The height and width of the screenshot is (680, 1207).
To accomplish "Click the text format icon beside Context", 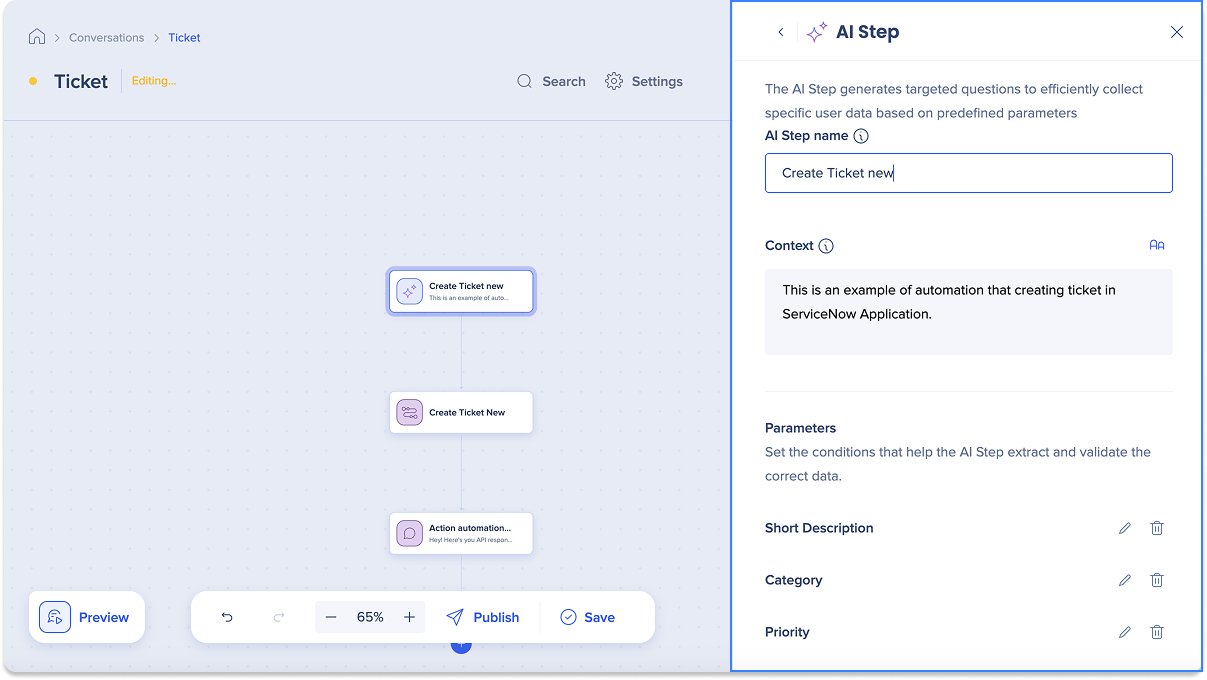I will coord(1157,245).
